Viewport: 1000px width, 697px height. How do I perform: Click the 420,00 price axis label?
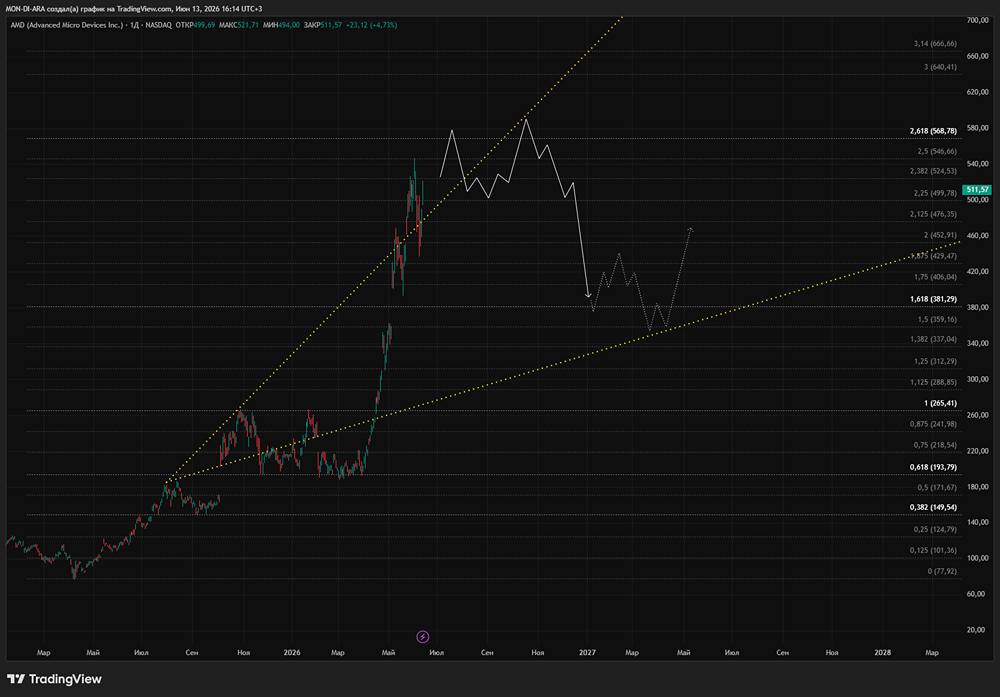click(x=977, y=271)
